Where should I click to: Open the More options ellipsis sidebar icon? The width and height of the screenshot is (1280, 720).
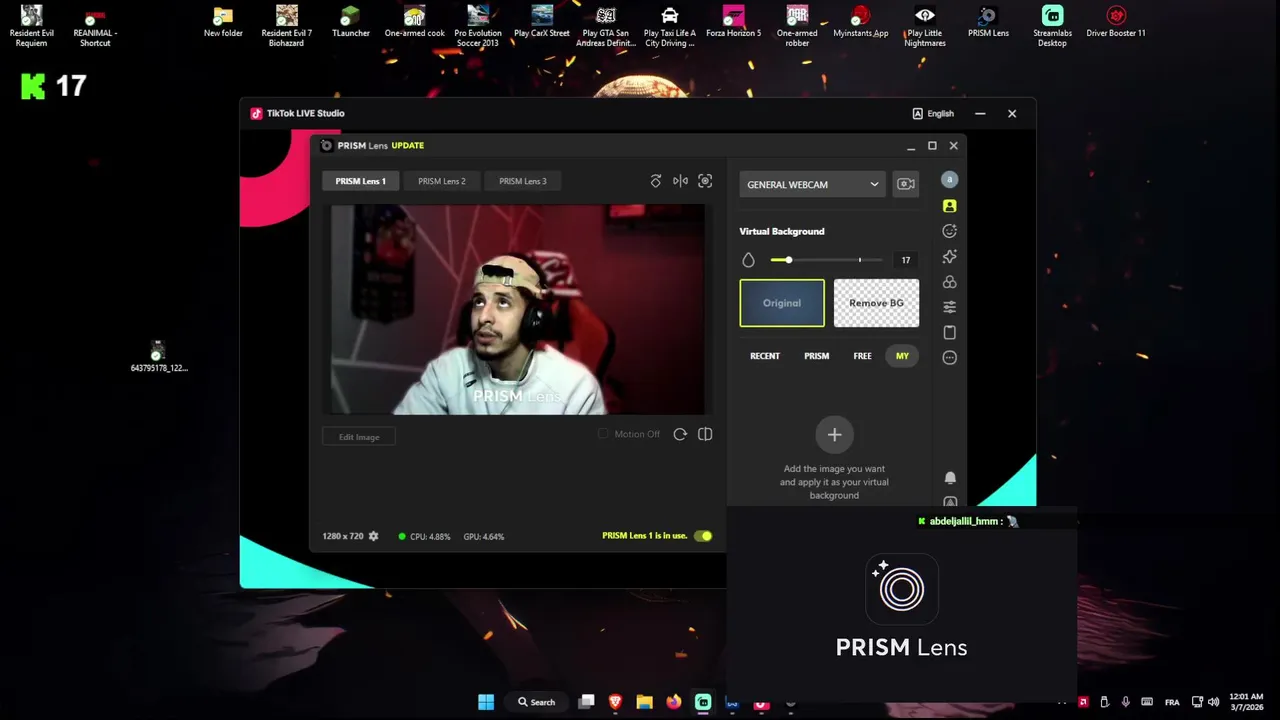pyautogui.click(x=949, y=357)
